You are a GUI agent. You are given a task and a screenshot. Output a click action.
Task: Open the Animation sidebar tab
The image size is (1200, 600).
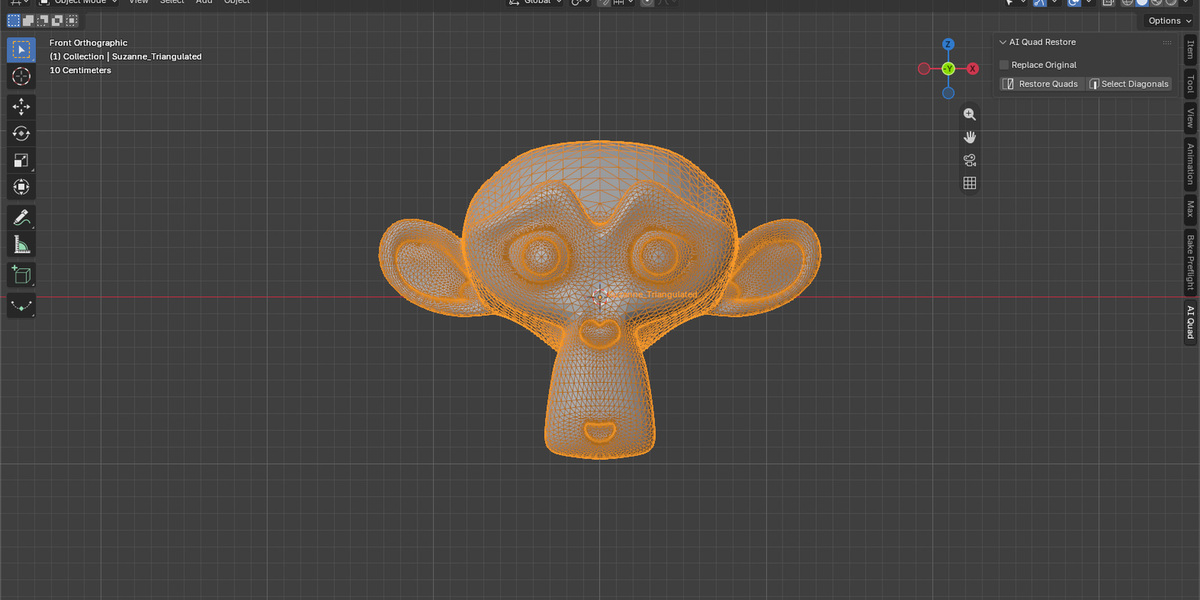pos(1190,164)
